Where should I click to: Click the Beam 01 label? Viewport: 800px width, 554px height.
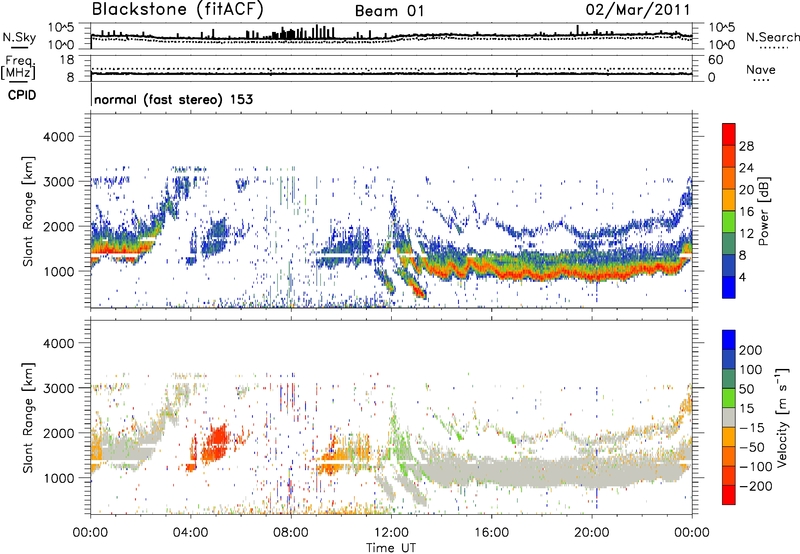[x=389, y=11]
